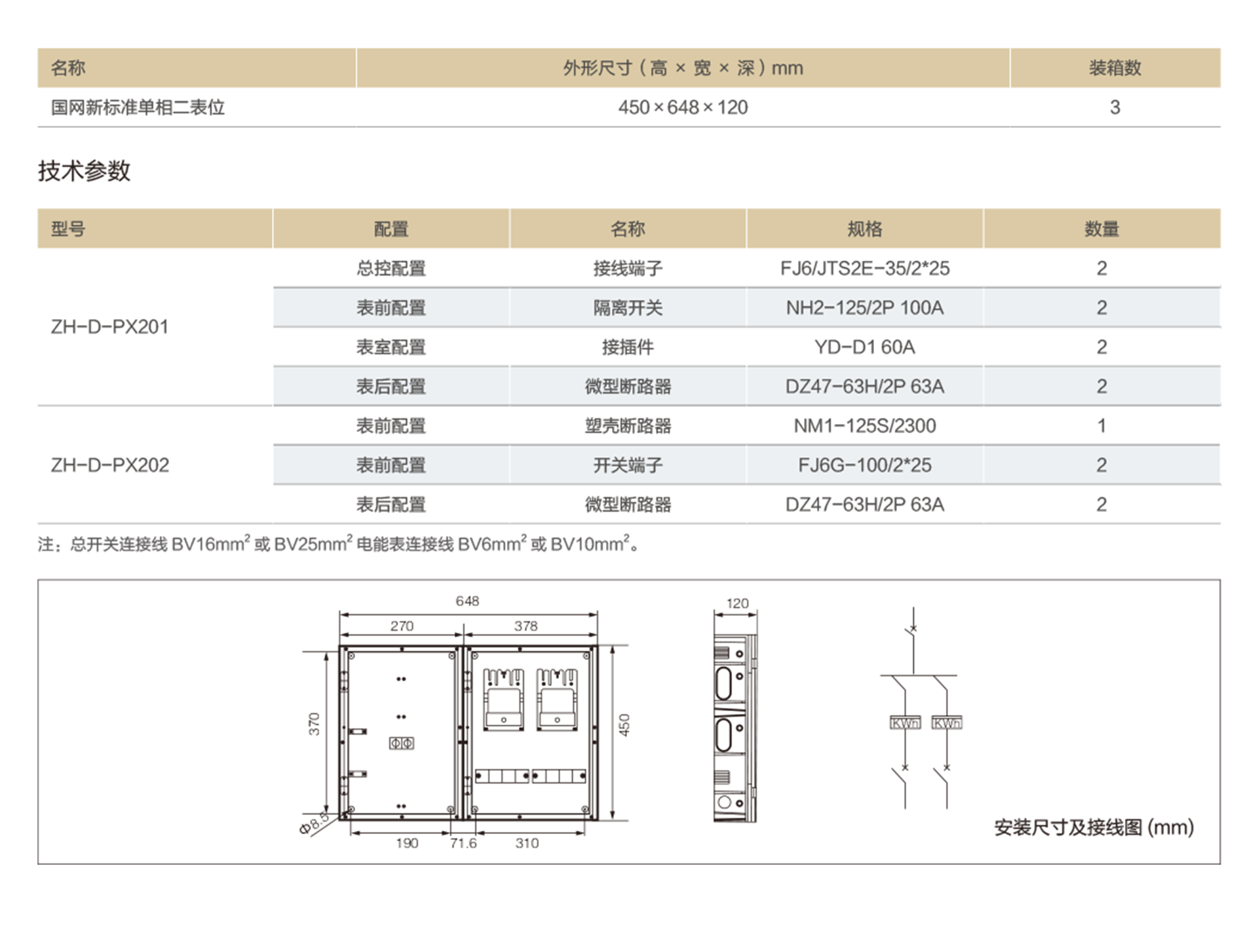Select spec FJ6G-100/2*25
The image size is (1258, 952).
pos(865,465)
